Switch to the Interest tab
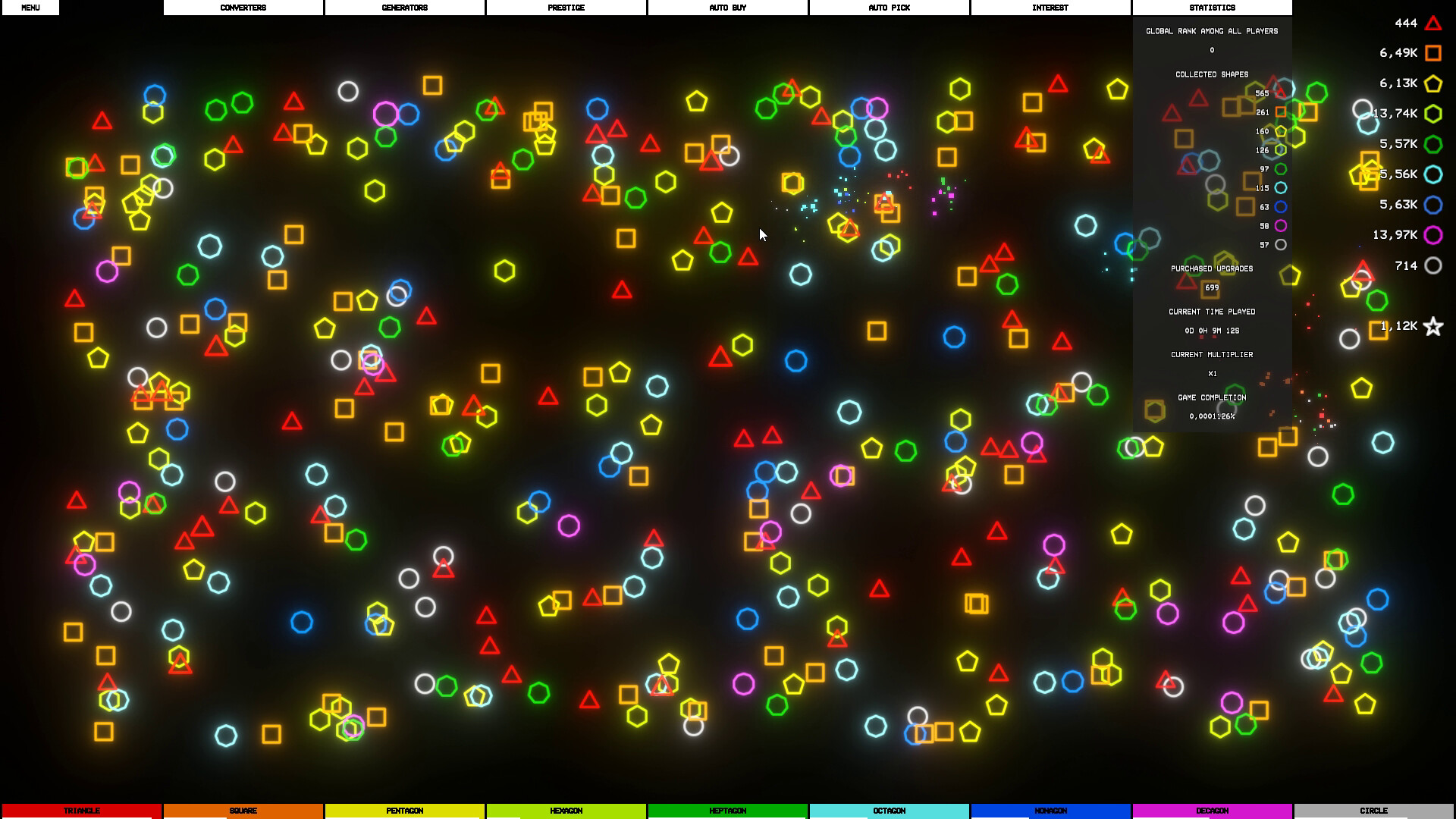Image resolution: width=1456 pixels, height=819 pixels. tap(1050, 8)
